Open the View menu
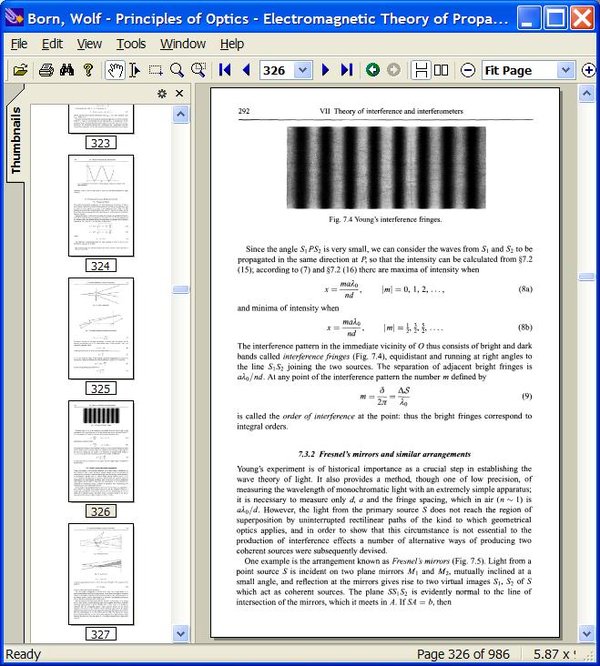This screenshot has height=666, width=600. click(89, 44)
